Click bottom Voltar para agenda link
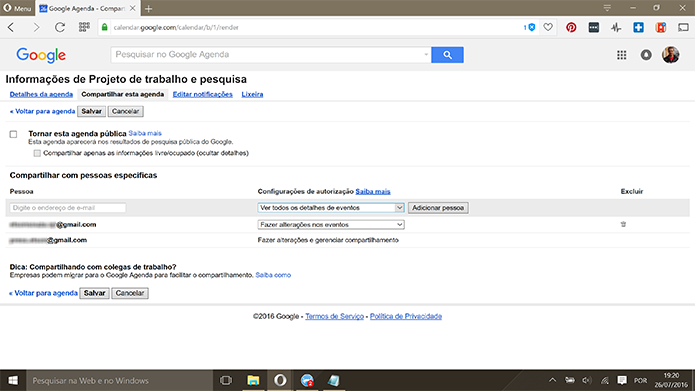 [43, 293]
